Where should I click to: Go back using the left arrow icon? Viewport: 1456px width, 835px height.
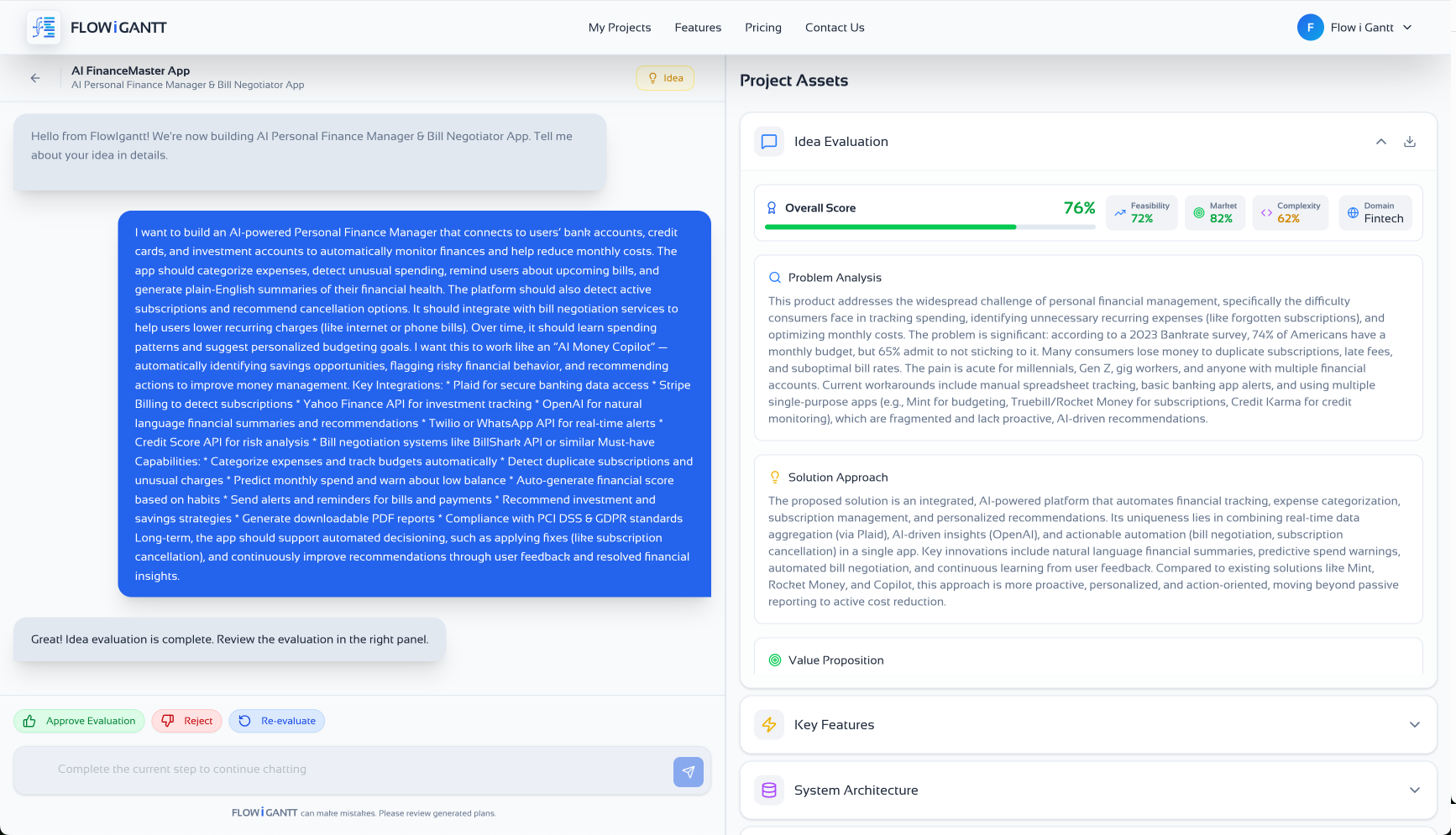pyautogui.click(x=35, y=78)
